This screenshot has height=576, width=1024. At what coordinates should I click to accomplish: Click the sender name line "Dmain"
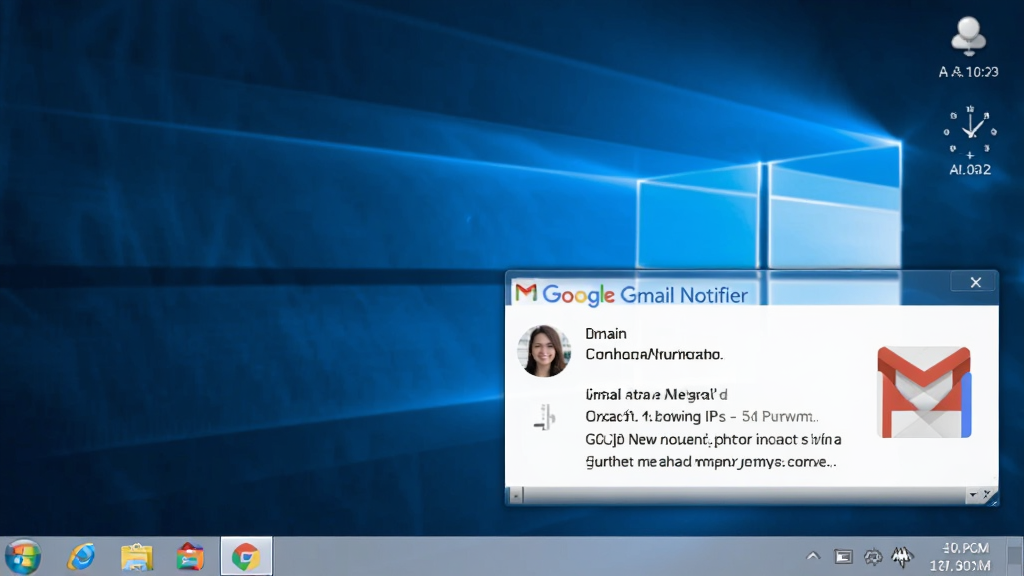pos(605,334)
